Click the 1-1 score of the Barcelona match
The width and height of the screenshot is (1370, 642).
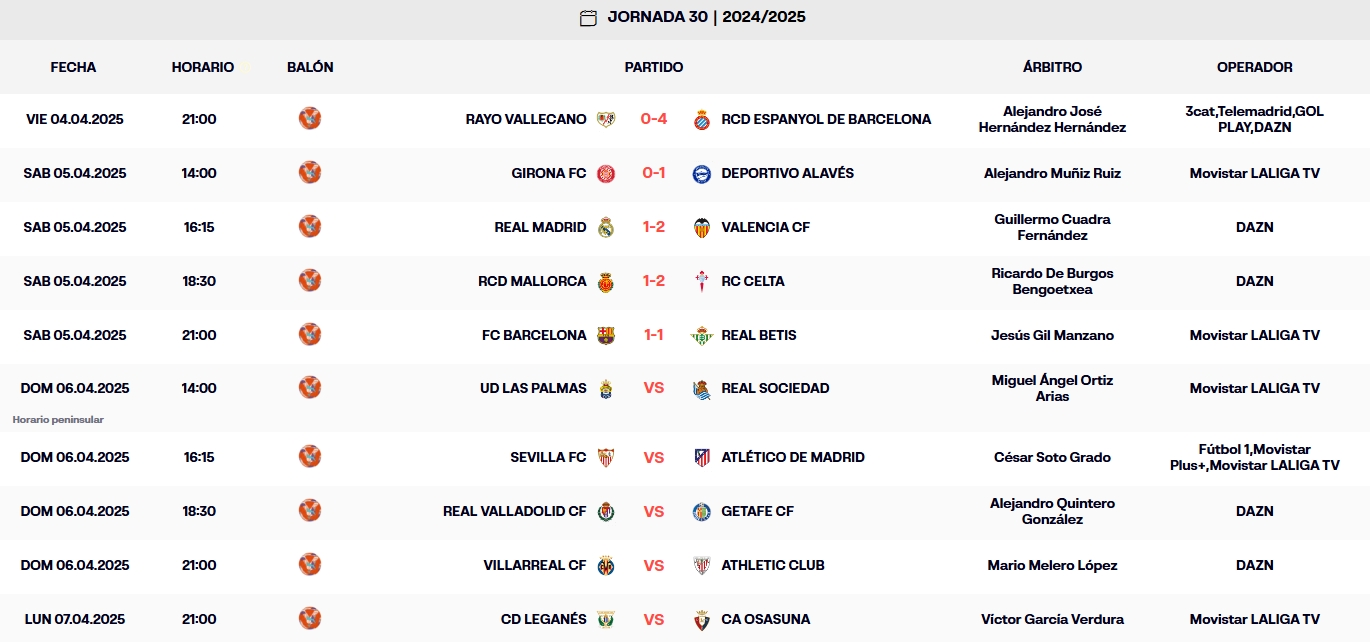[653, 335]
